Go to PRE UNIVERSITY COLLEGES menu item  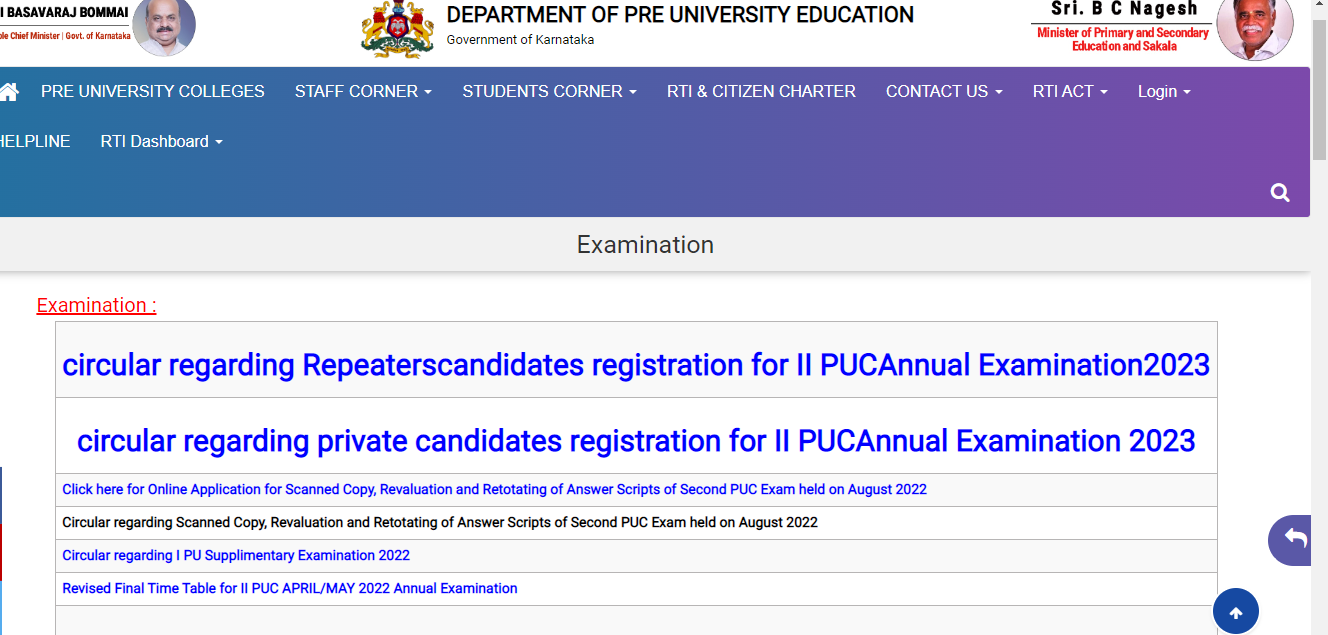pos(153,91)
